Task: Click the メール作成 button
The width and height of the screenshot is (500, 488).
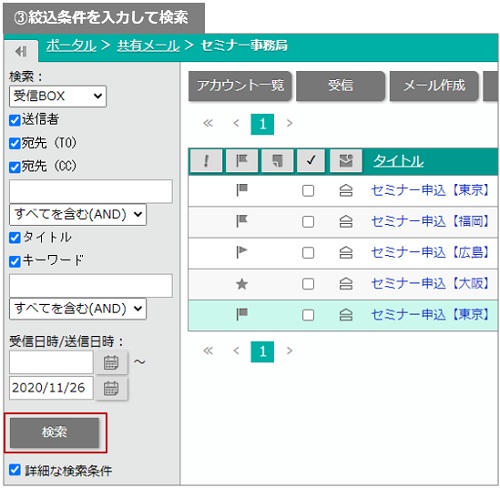Action: pos(434,86)
